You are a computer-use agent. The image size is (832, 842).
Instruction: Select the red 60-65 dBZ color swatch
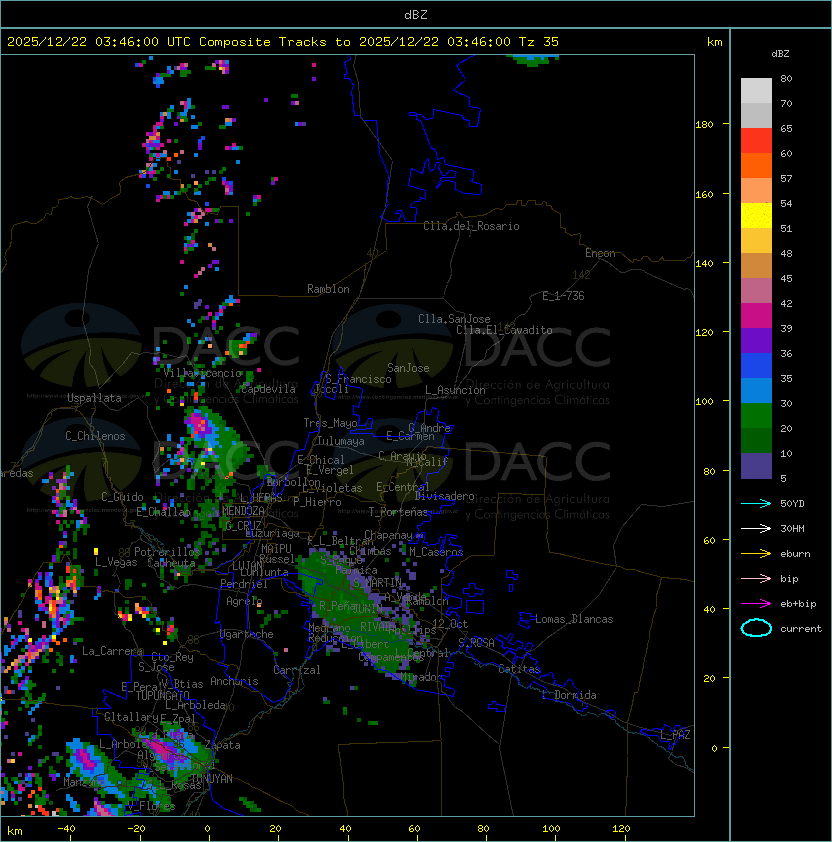pos(756,141)
